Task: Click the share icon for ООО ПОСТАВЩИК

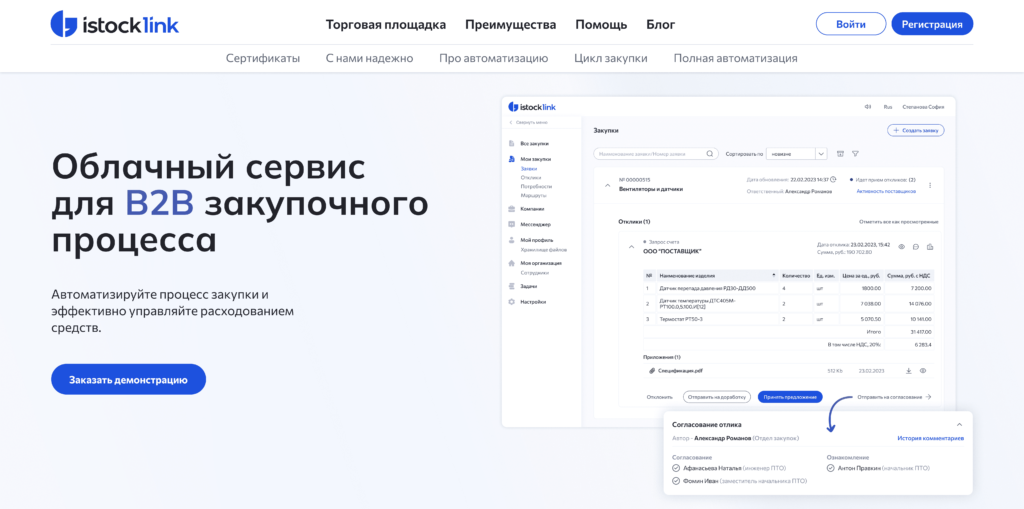Action: [x=930, y=247]
